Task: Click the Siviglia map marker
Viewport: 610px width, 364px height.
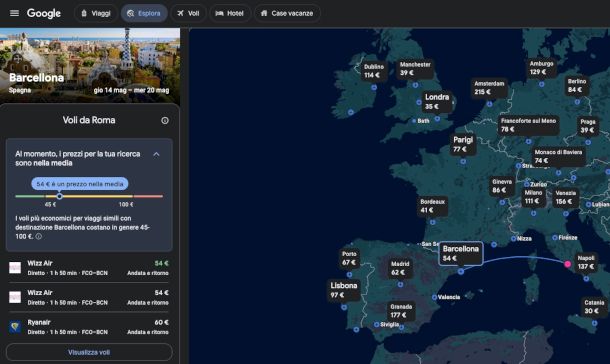Action: 376,324
